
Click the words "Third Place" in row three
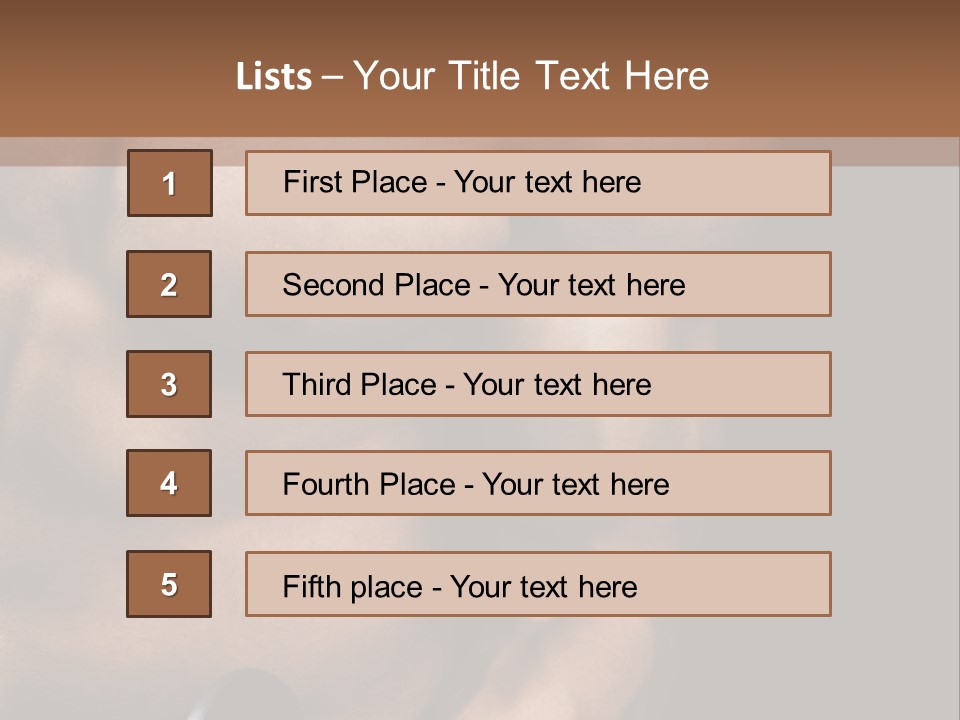[359, 385]
